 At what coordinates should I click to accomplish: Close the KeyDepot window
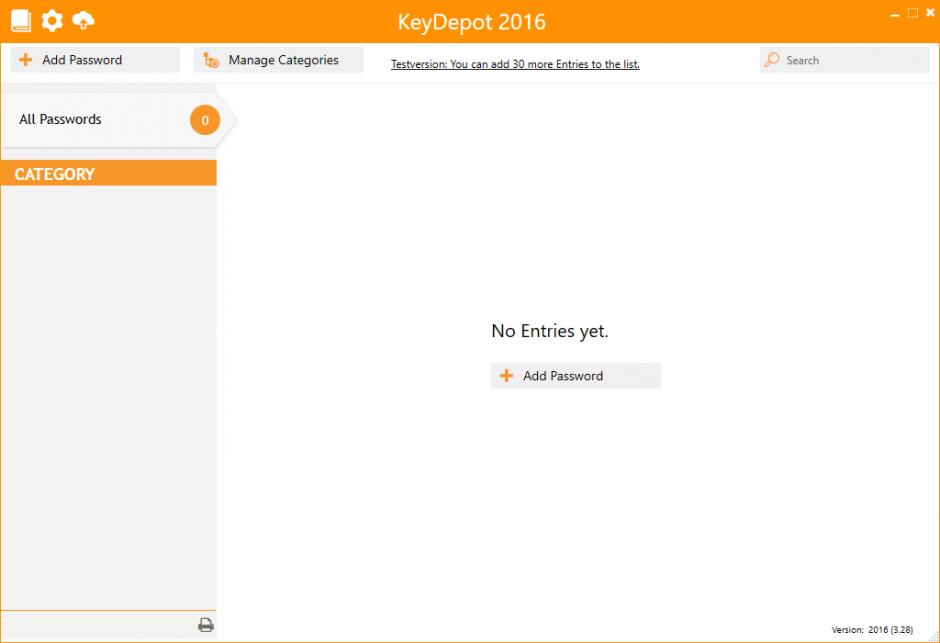[930, 13]
